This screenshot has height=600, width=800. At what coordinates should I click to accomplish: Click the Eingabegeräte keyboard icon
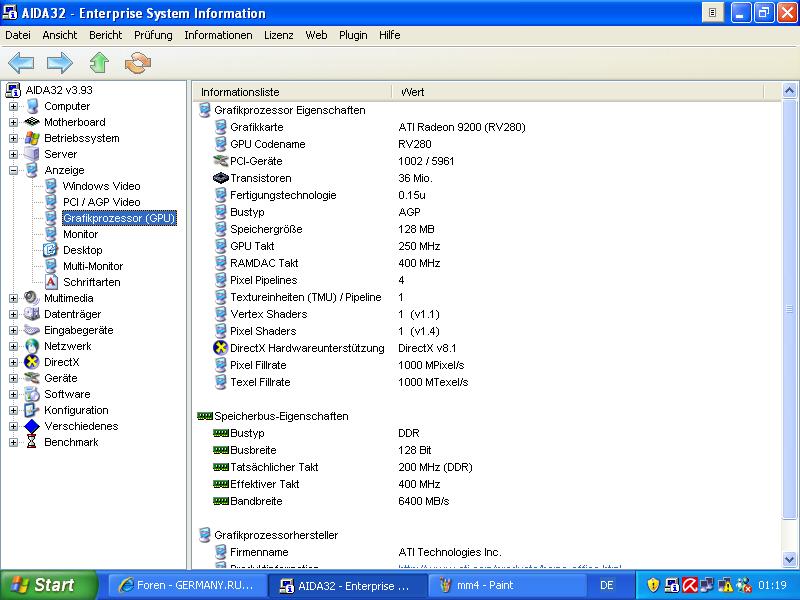pyautogui.click(x=32, y=330)
